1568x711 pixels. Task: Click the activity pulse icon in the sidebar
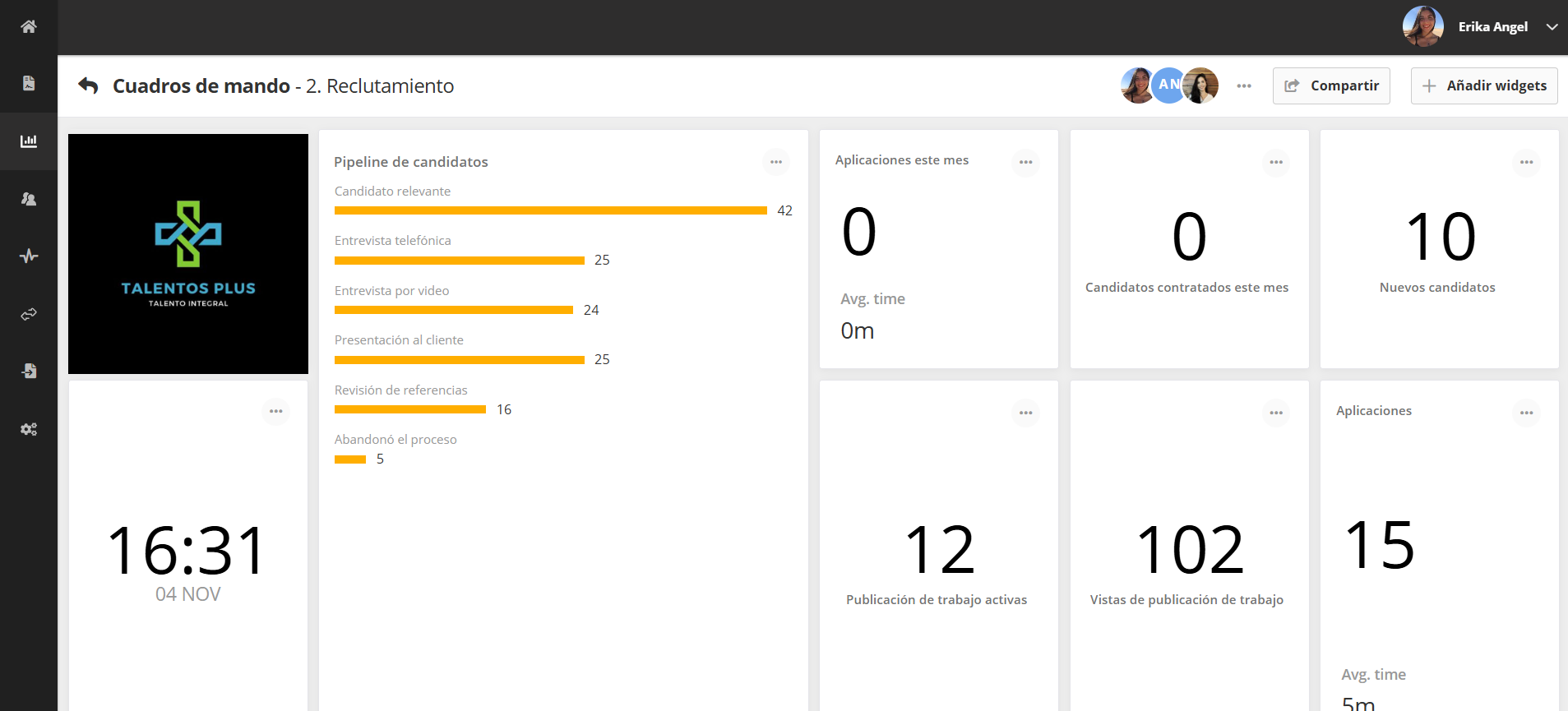tap(29, 256)
